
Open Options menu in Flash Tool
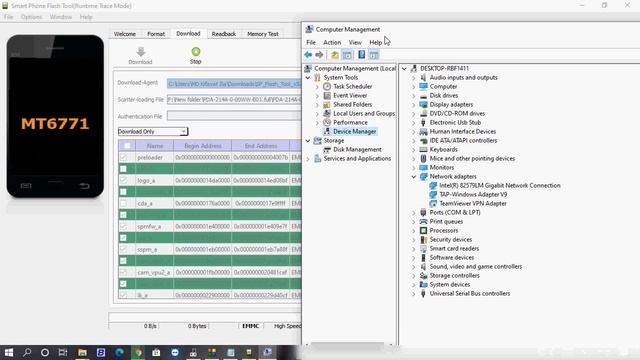tap(31, 17)
